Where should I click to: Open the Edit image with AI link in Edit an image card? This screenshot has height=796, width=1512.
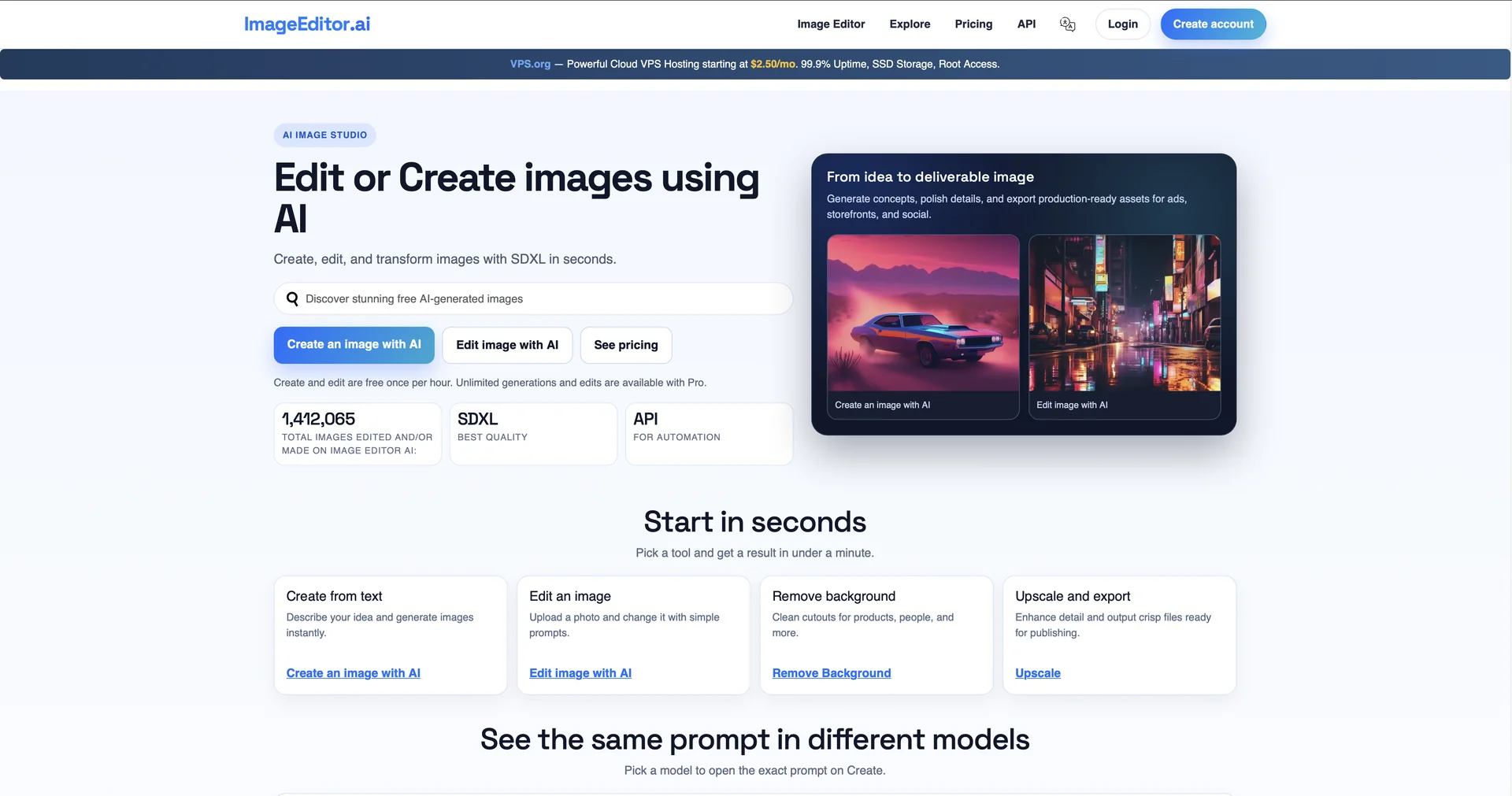(x=580, y=673)
